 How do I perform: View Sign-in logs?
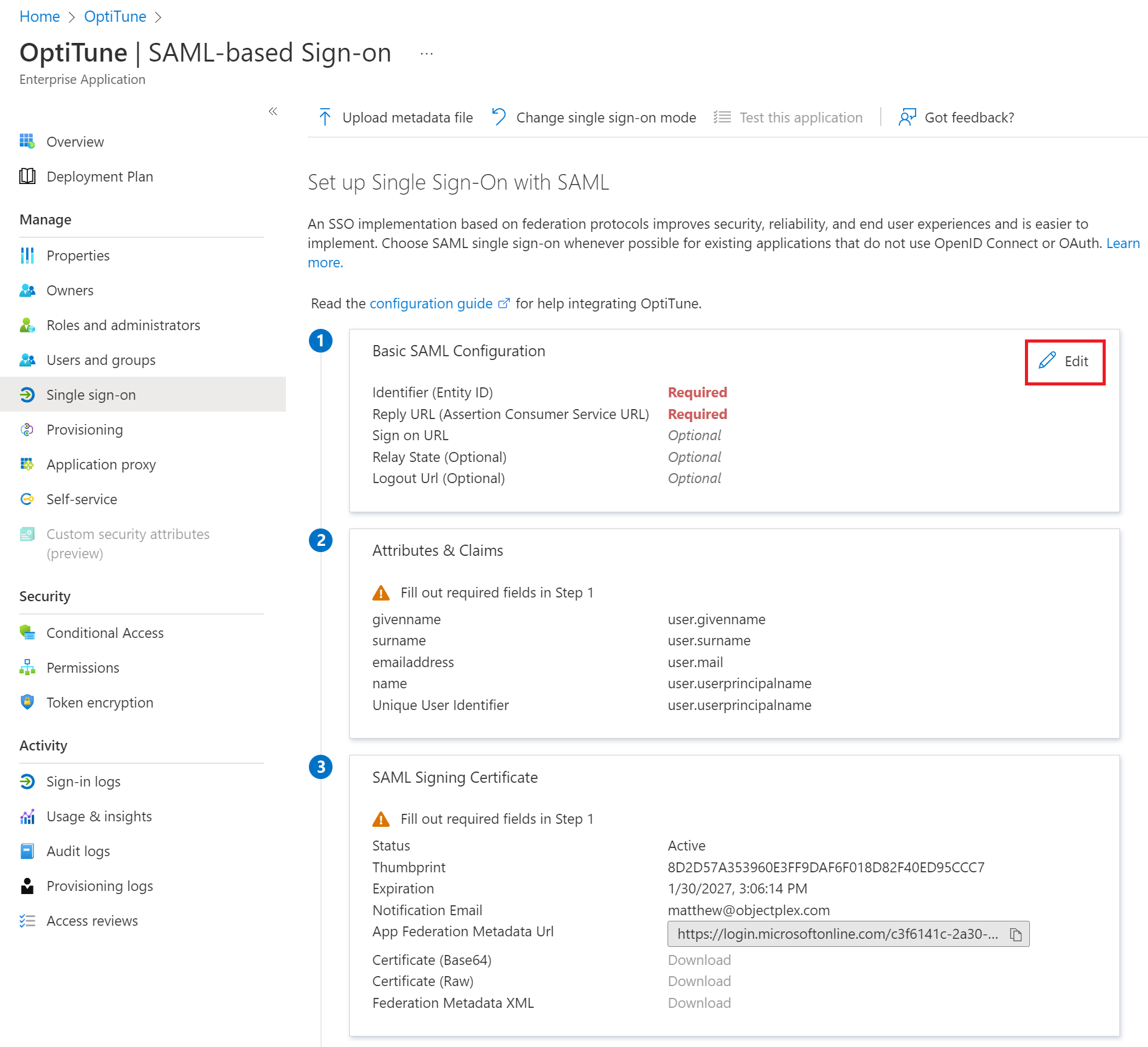(83, 781)
